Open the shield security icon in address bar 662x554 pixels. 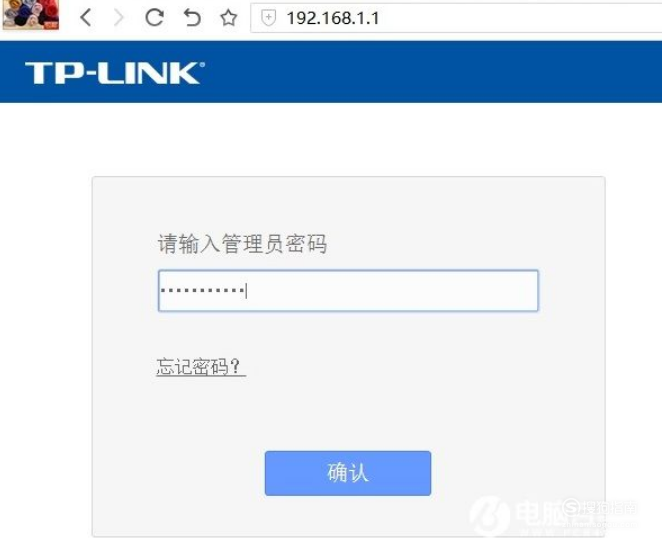[269, 18]
